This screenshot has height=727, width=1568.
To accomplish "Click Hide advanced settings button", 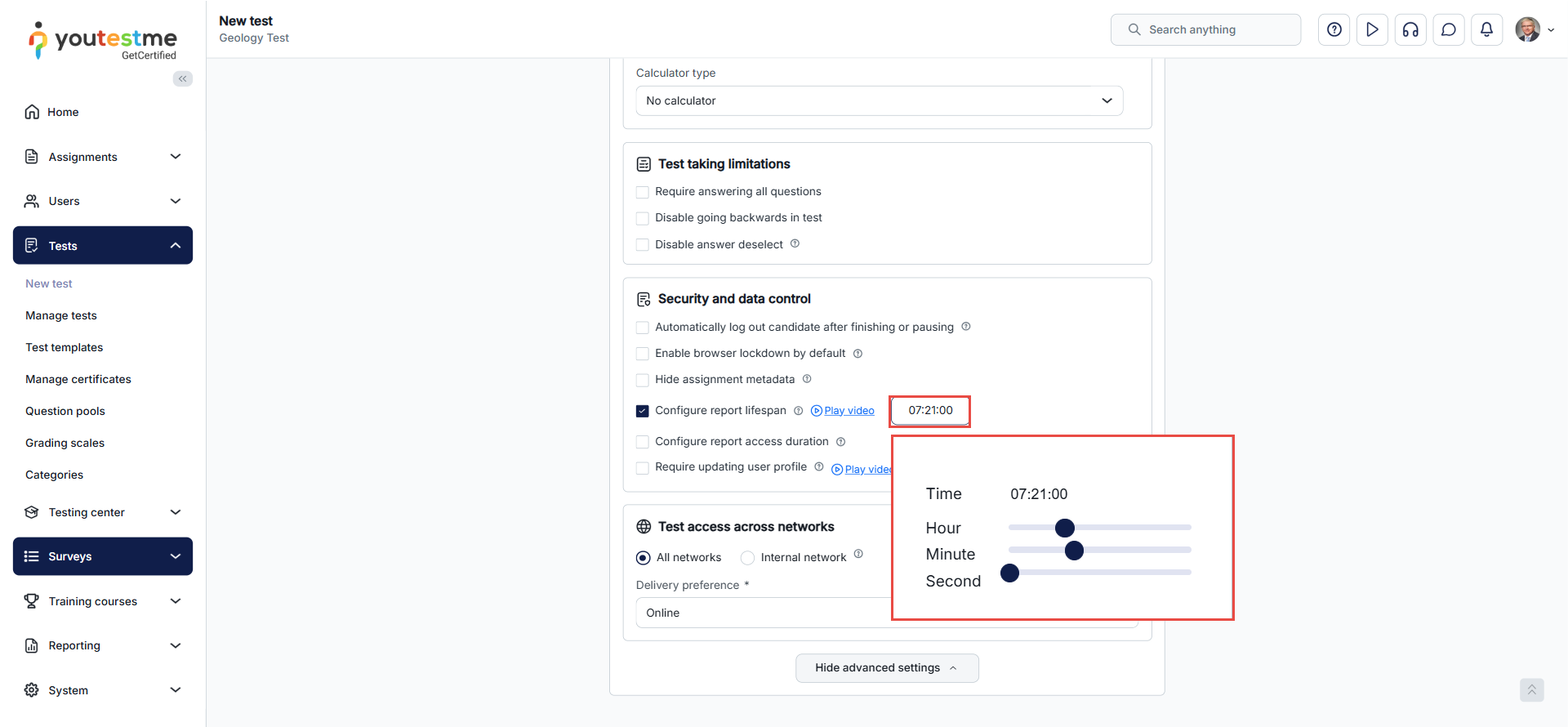I will 887,668.
